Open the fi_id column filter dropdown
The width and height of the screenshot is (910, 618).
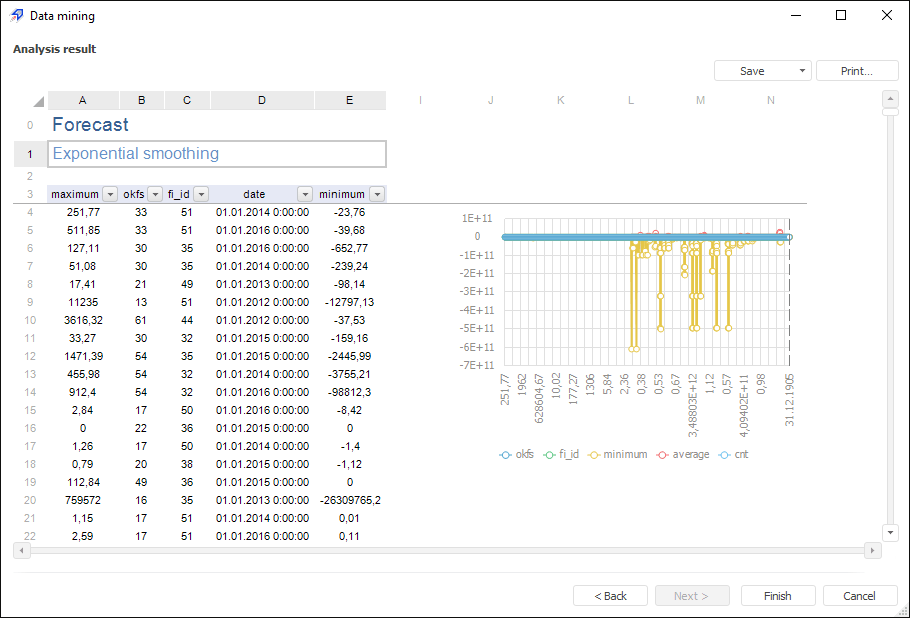click(201, 194)
